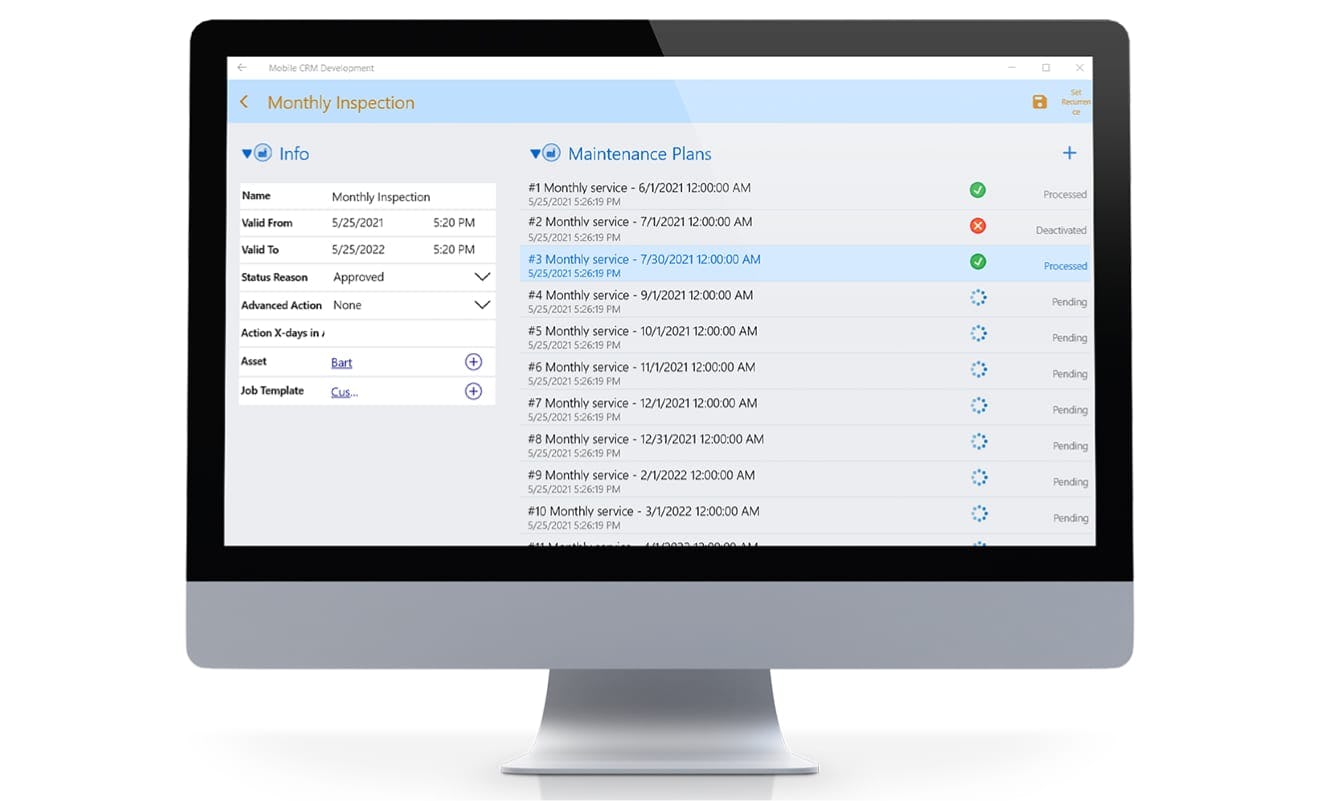
Task: Click the Save icon in the toolbar
Action: (x=1040, y=101)
